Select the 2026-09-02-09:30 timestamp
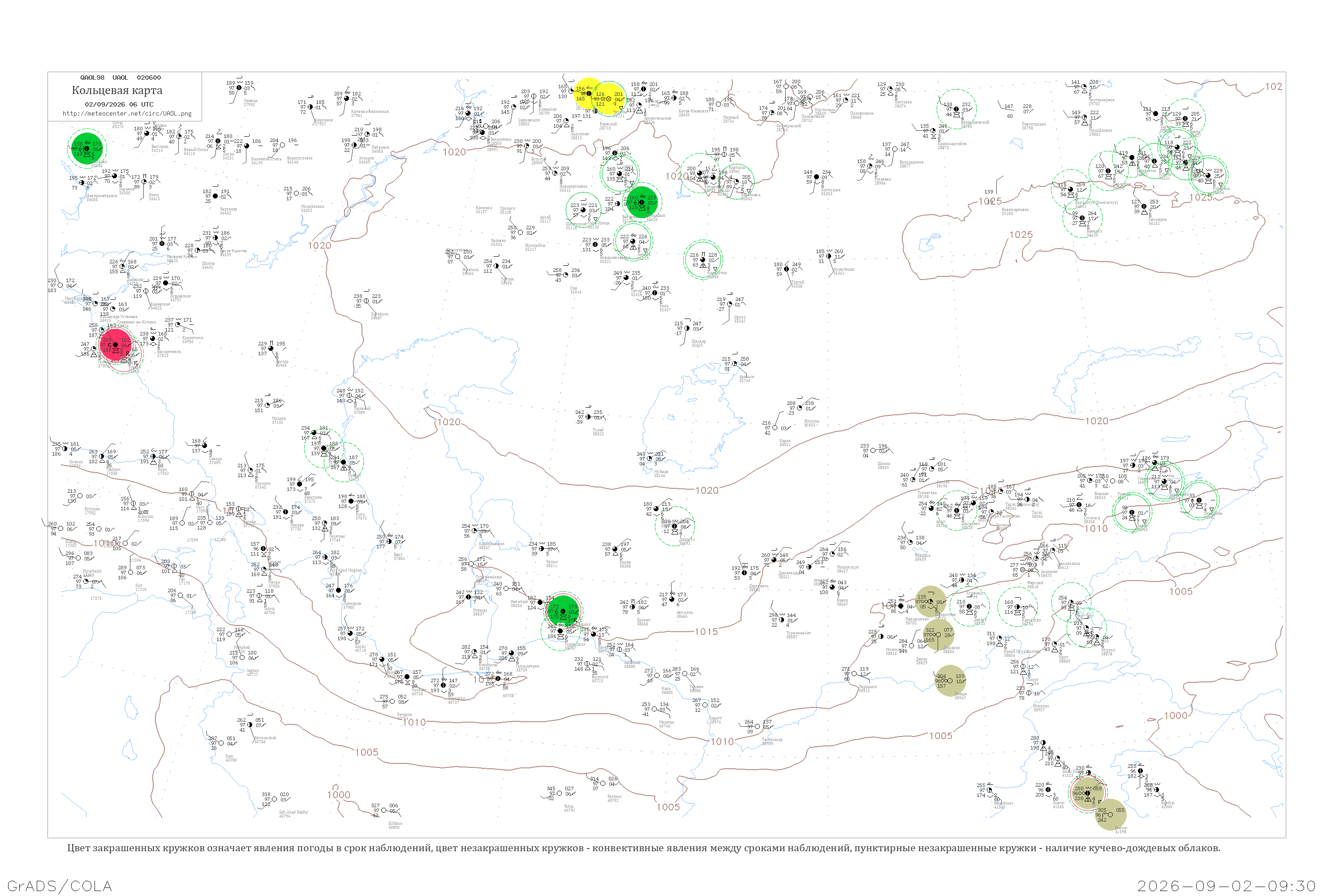This screenshot has width=1344, height=896. (1226, 886)
